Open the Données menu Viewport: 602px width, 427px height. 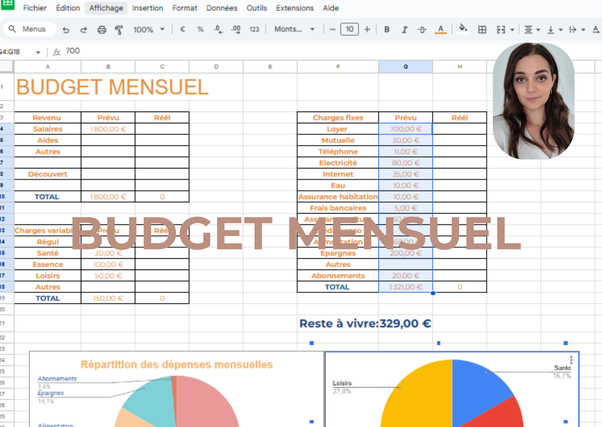click(222, 8)
